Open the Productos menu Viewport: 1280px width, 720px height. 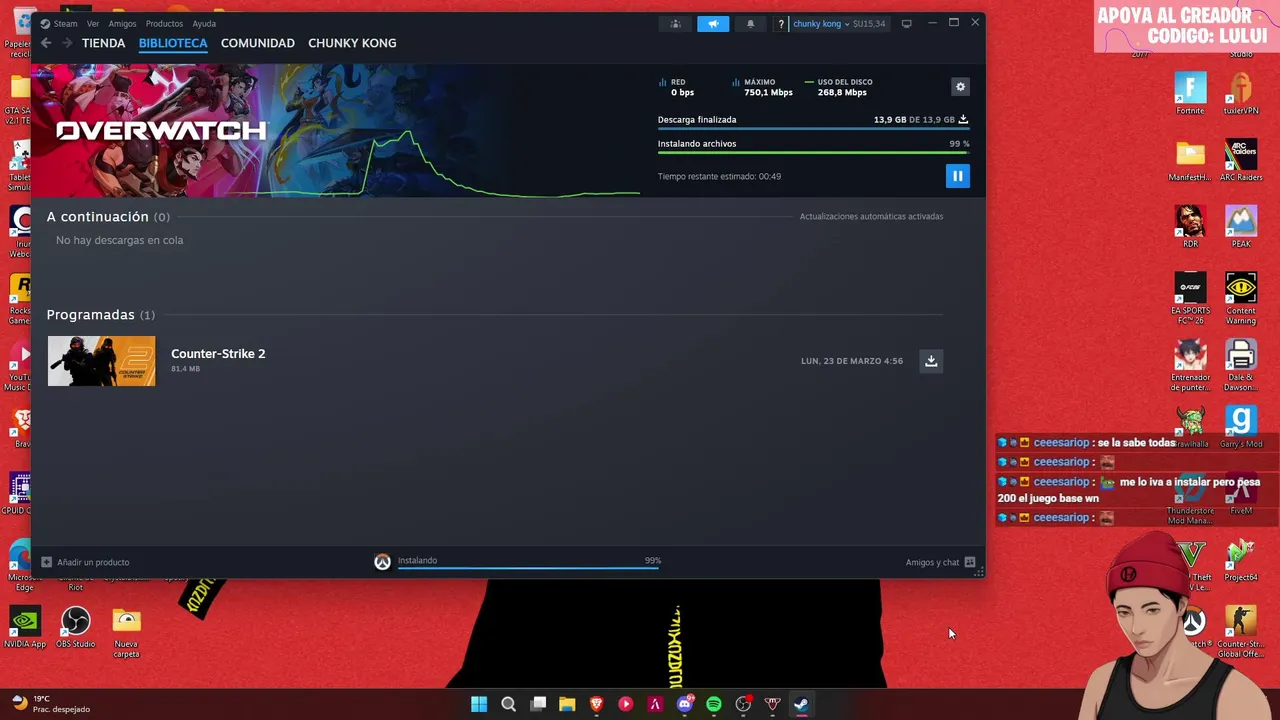tap(164, 23)
